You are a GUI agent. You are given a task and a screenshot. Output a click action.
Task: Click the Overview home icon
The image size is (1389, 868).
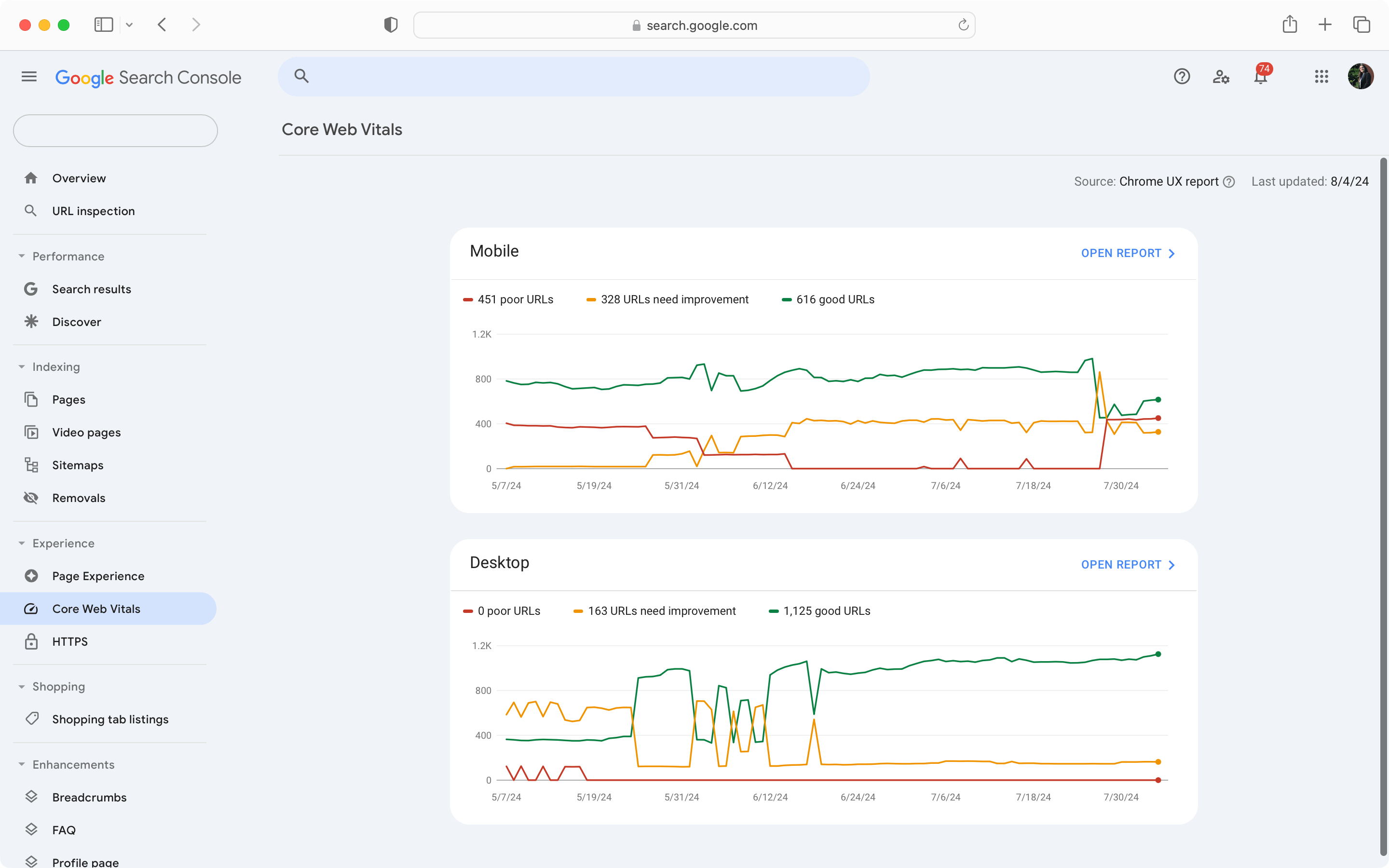point(31,178)
